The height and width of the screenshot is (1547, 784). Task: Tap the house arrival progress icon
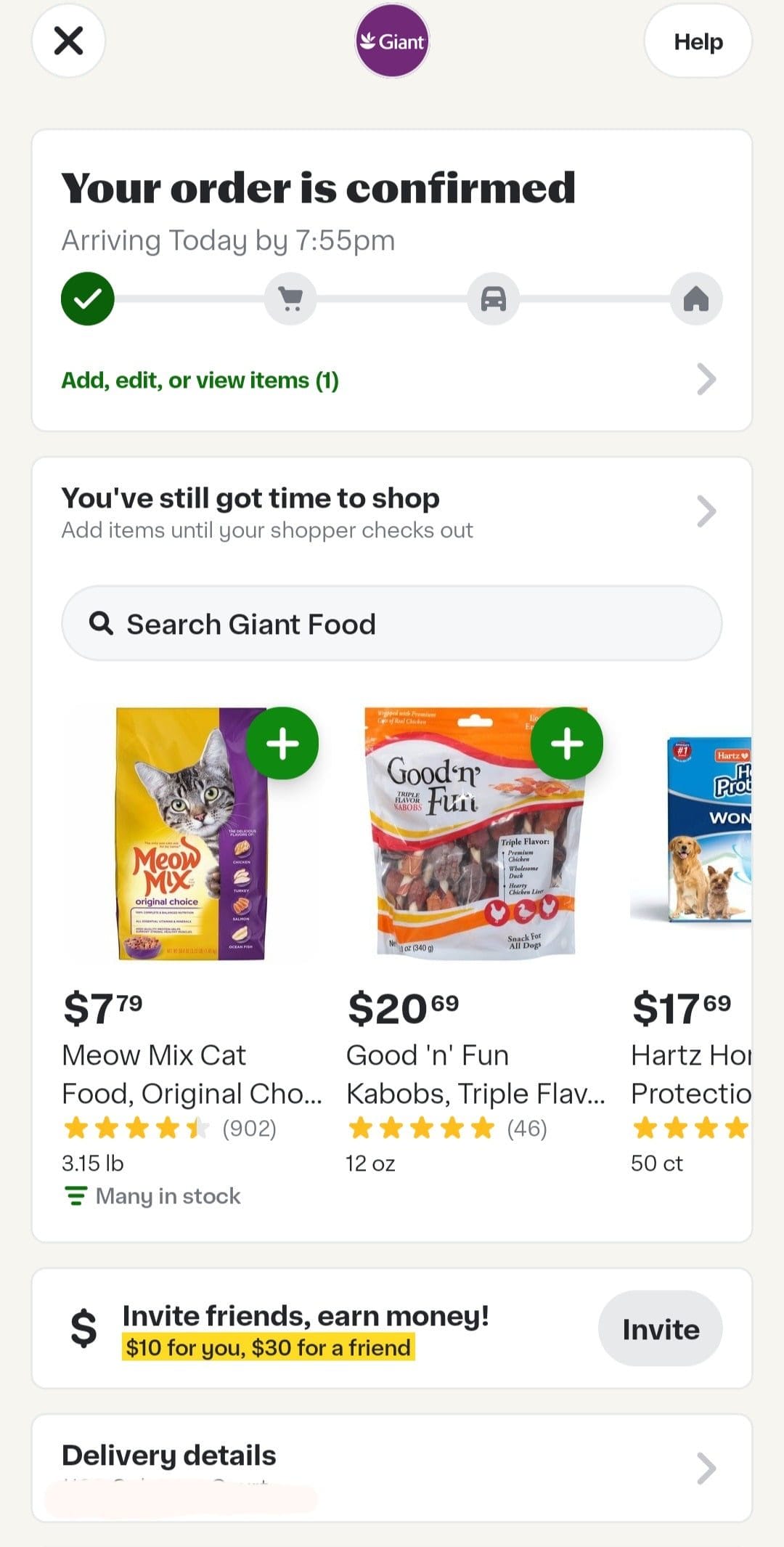696,299
